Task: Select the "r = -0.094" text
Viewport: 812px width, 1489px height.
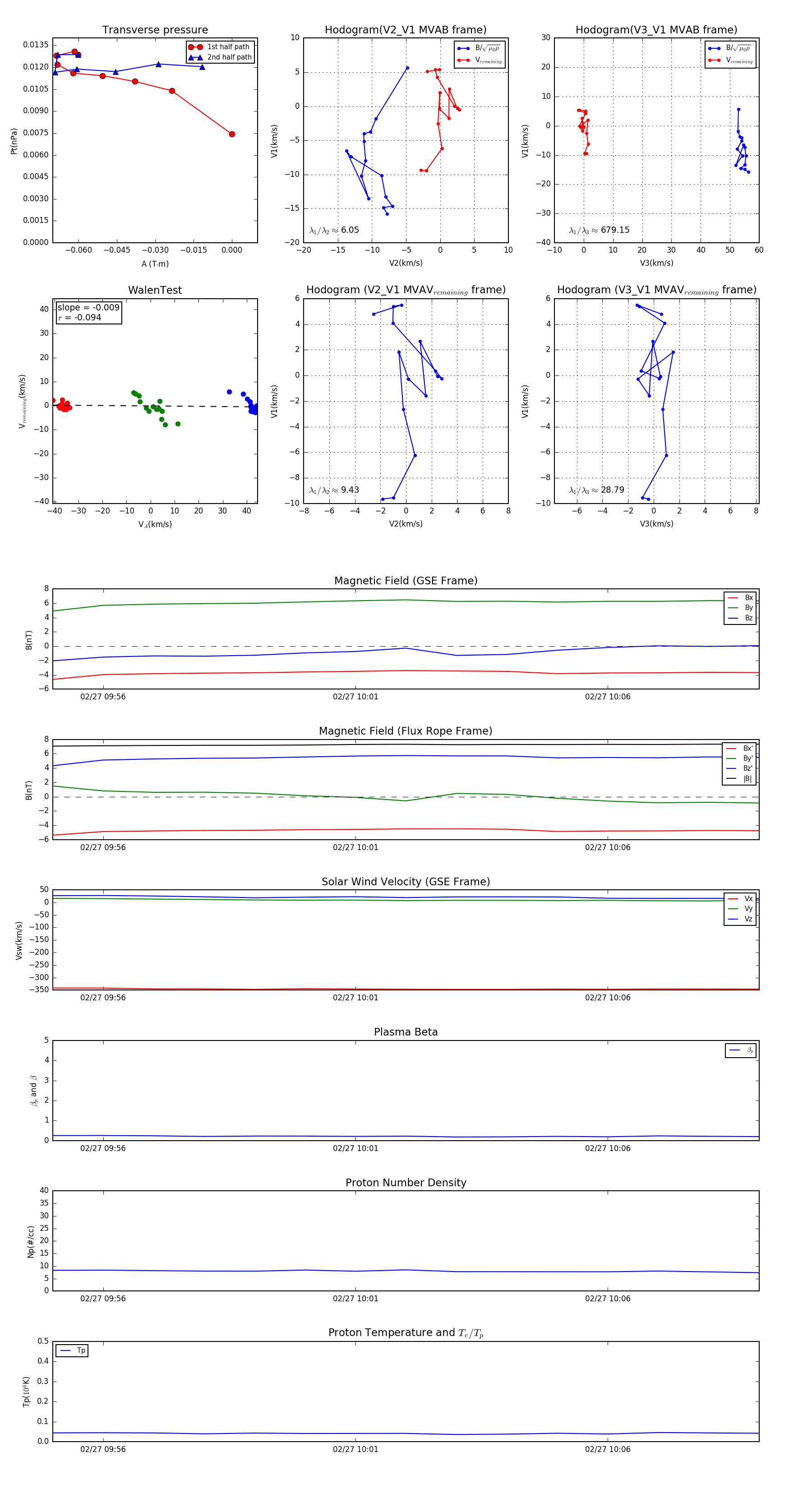Action: pos(79,317)
